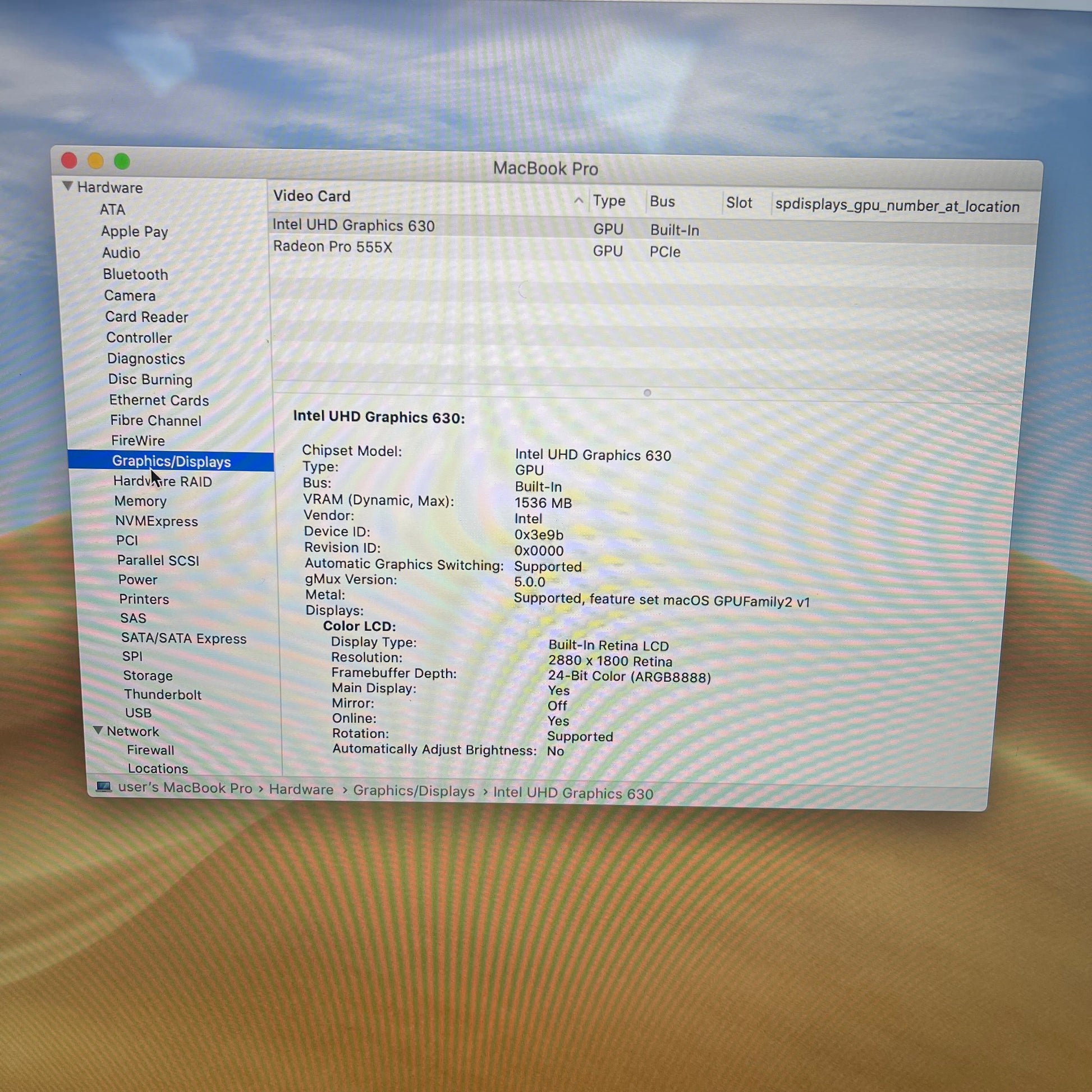Screen dimensions: 1092x1092
Task: Minimize window with the yellow button
Action: 95,161
